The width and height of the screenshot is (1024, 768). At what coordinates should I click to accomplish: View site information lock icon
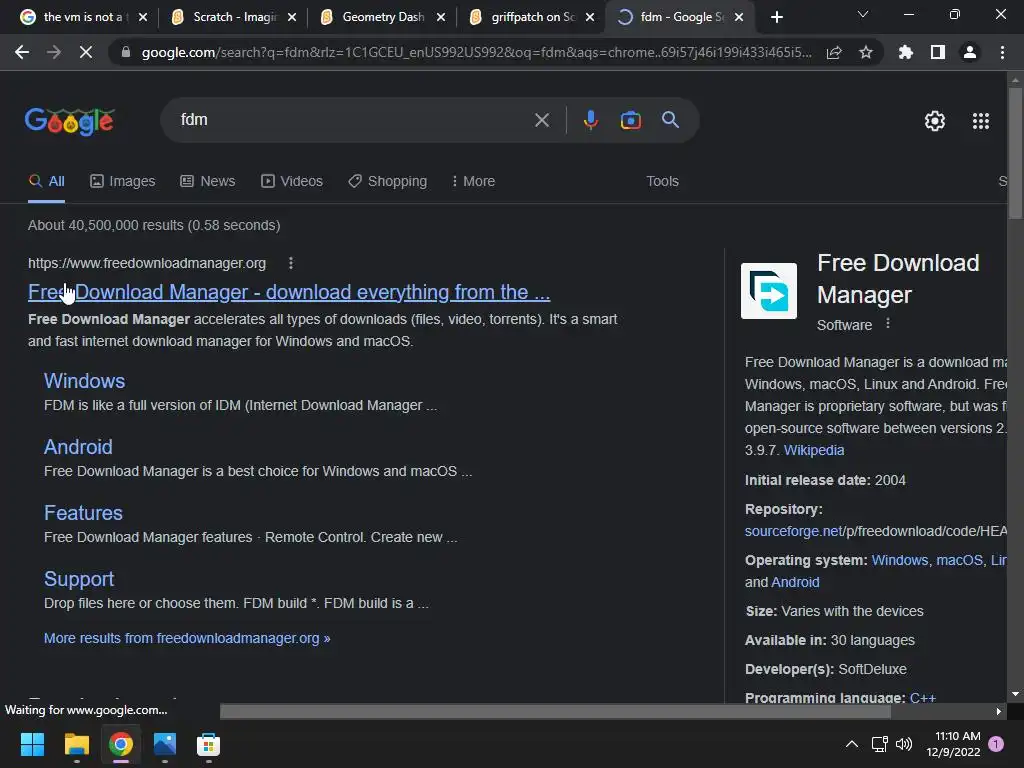[x=126, y=52]
